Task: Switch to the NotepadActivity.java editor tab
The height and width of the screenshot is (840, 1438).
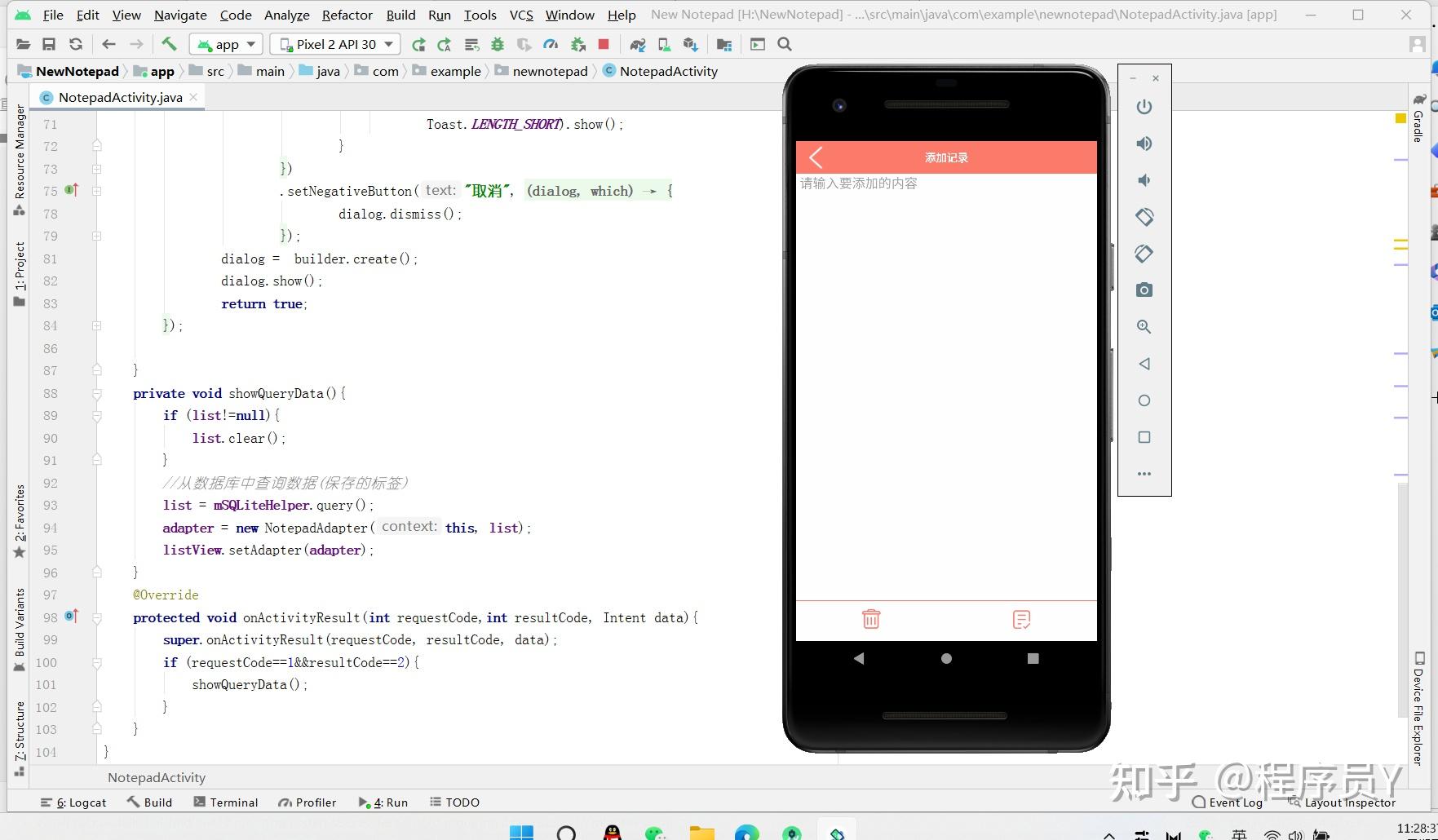Action: pos(118,97)
